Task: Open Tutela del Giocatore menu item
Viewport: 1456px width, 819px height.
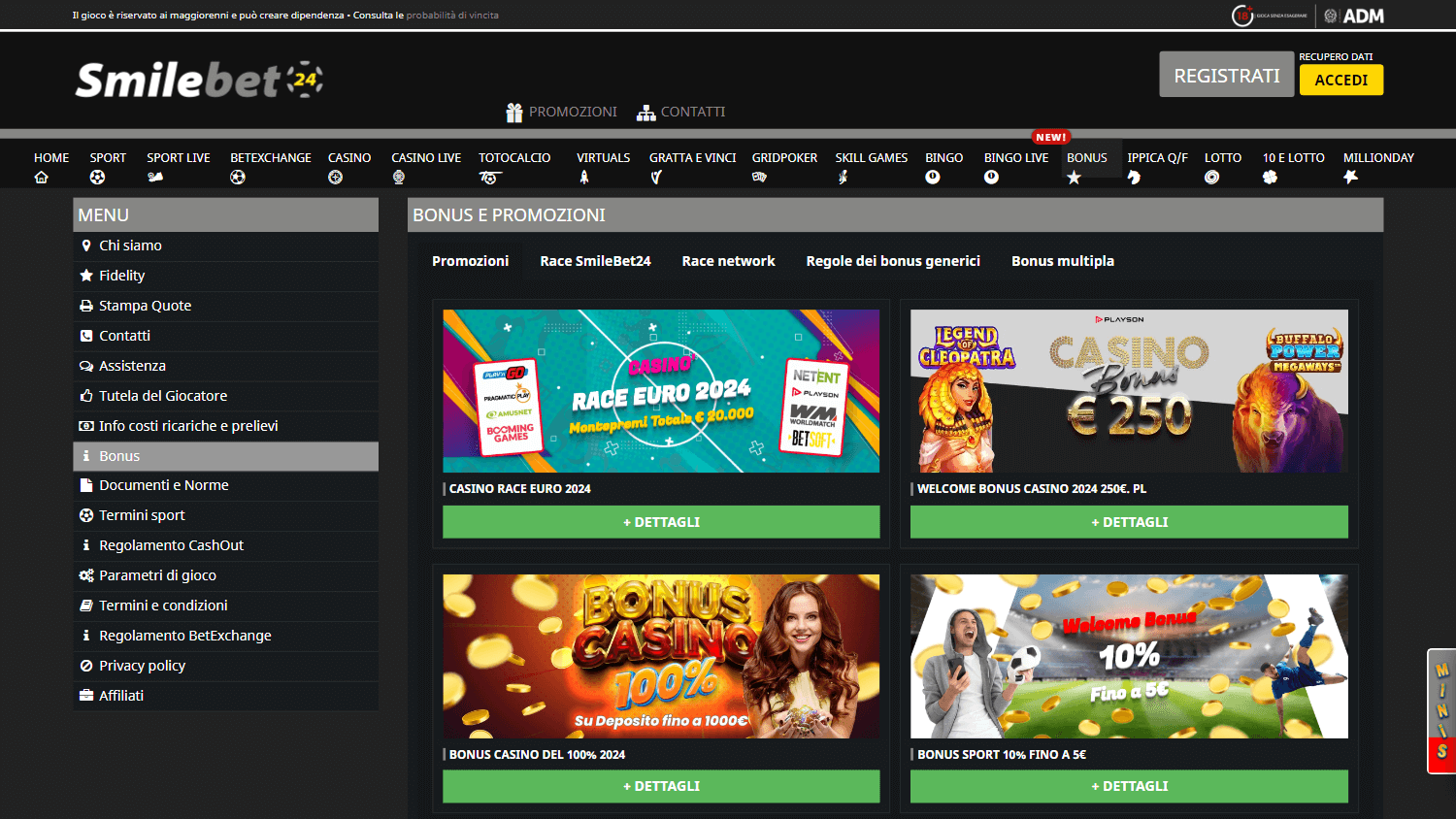Action: (225, 396)
